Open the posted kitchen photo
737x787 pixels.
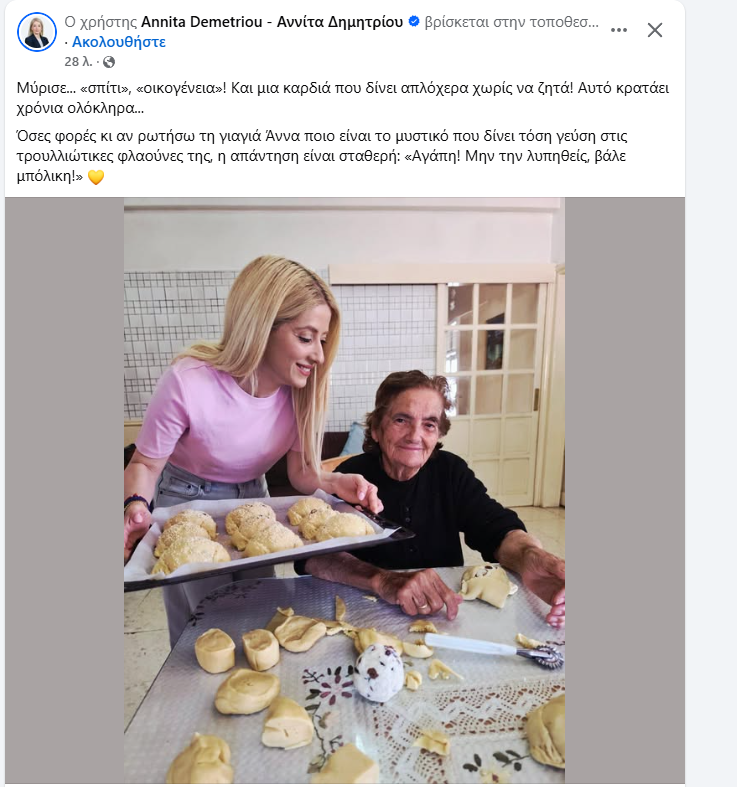344,490
